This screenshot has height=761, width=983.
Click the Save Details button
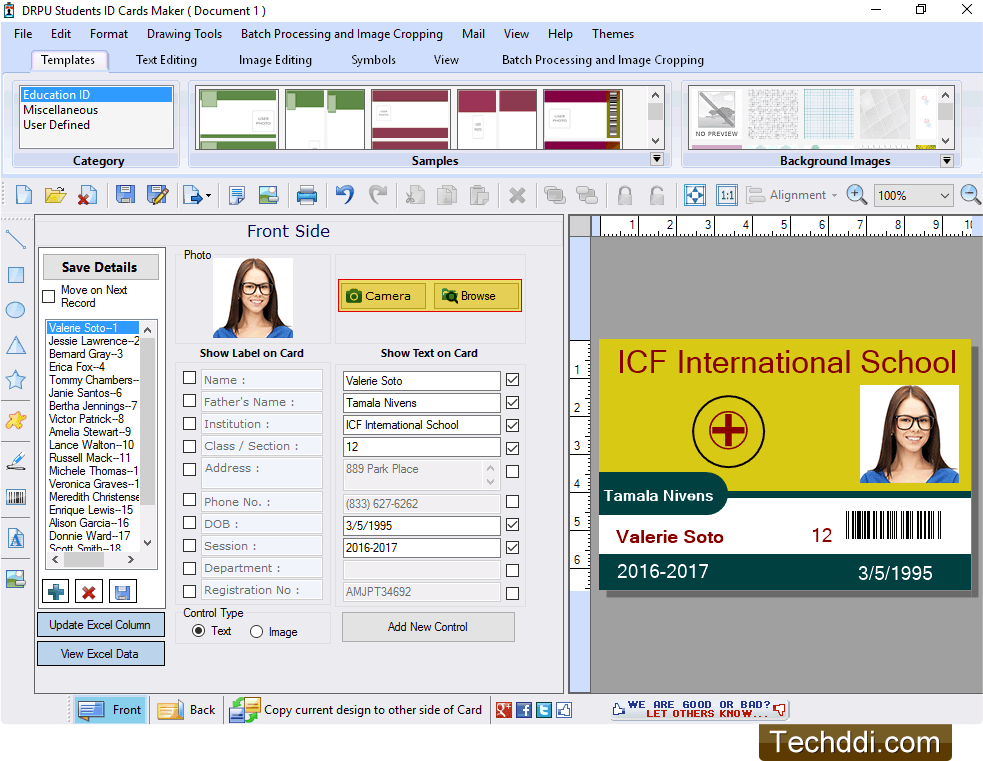pyautogui.click(x=100, y=267)
